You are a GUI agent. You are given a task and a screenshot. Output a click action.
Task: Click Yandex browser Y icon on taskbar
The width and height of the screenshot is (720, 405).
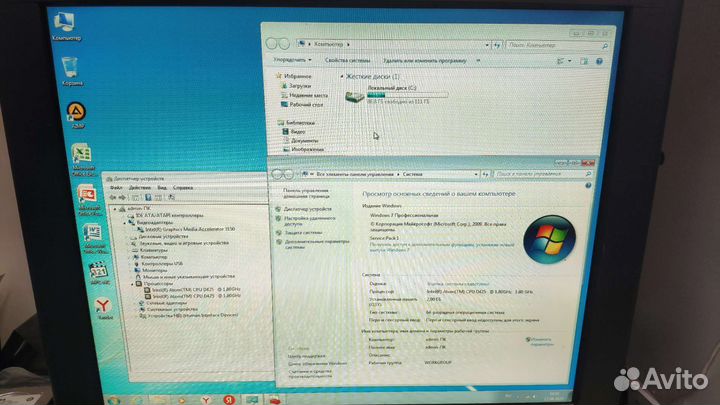[206, 400]
